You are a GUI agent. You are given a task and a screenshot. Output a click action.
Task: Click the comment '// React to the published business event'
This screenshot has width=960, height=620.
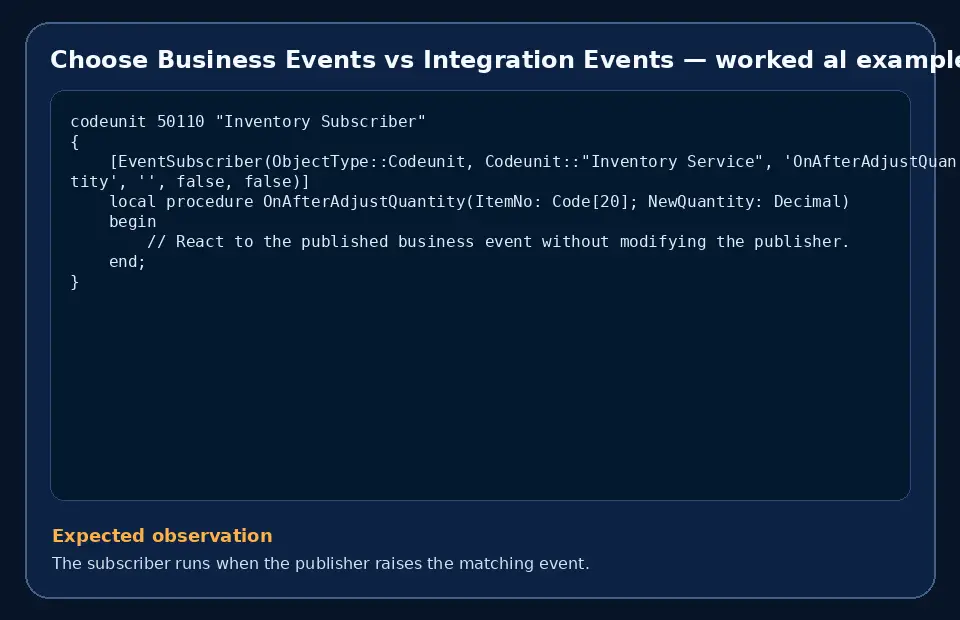click(x=498, y=242)
